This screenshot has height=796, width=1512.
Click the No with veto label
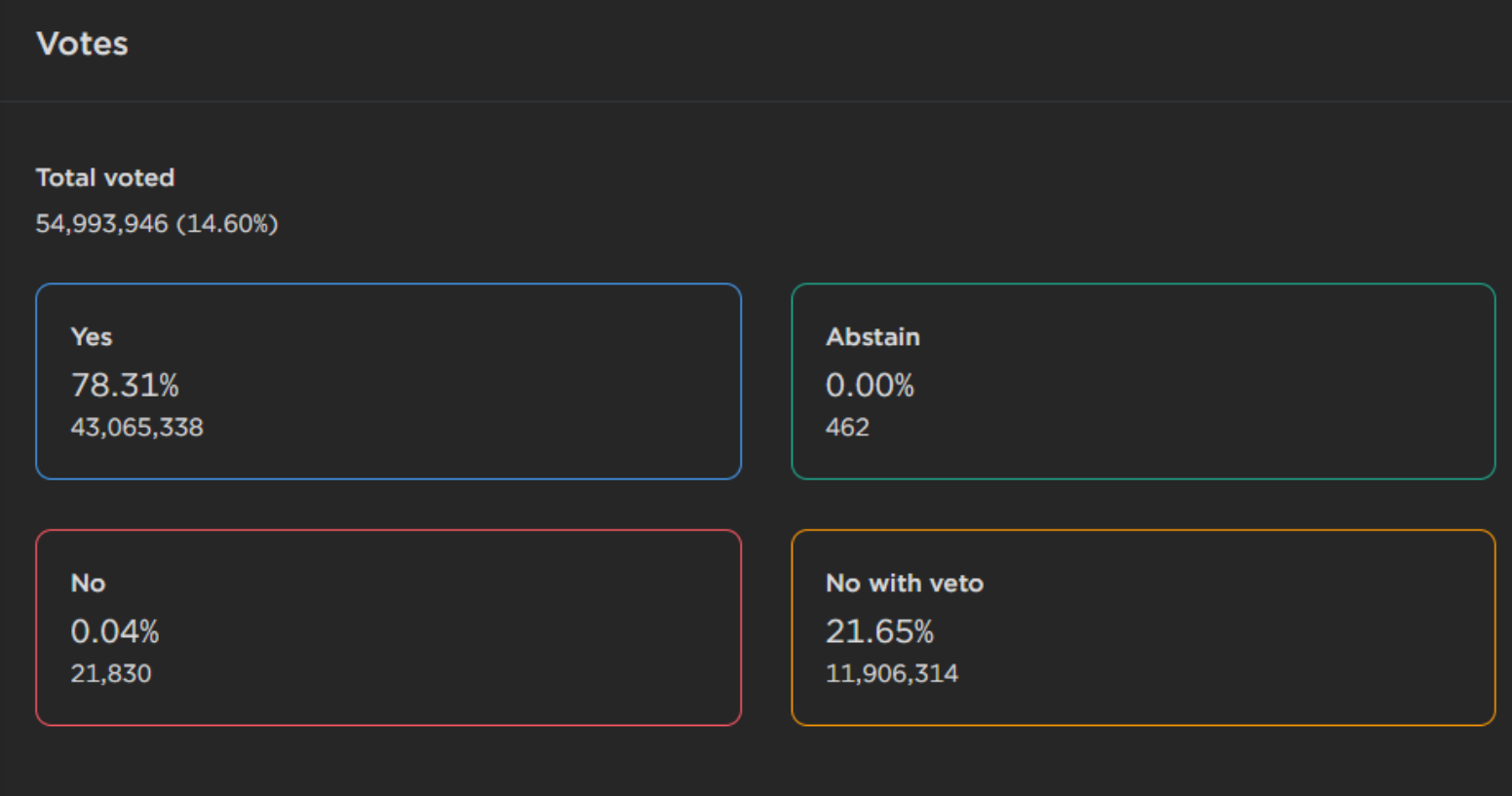coord(905,584)
